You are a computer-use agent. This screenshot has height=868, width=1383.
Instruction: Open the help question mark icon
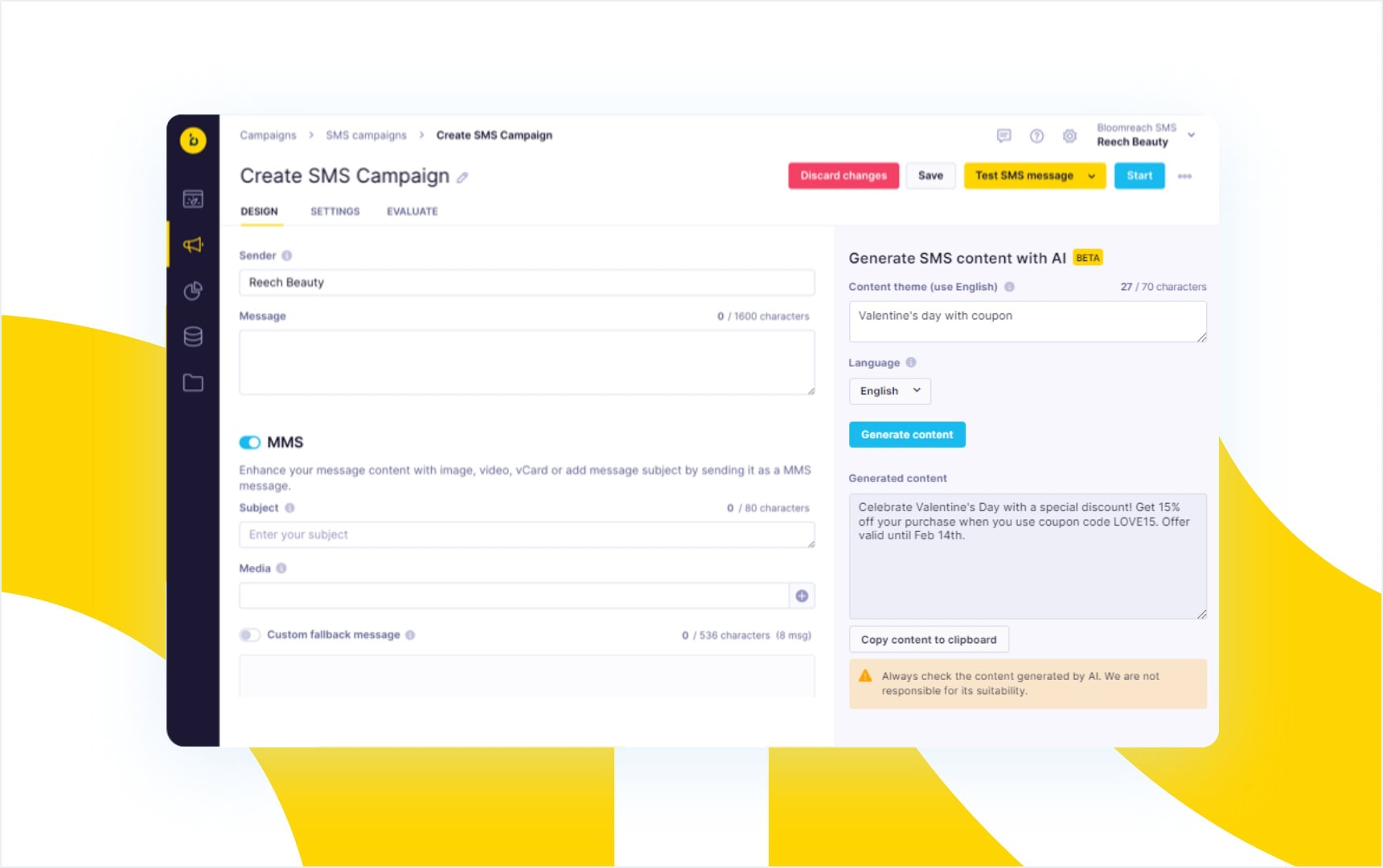(1036, 136)
